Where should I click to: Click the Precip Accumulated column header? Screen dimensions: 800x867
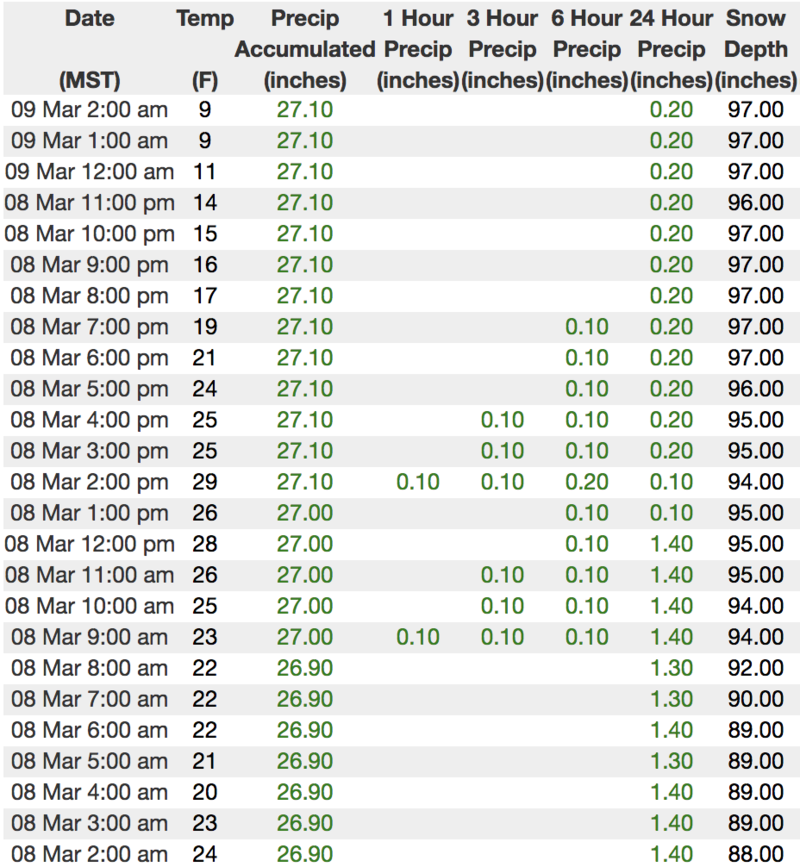304,49
